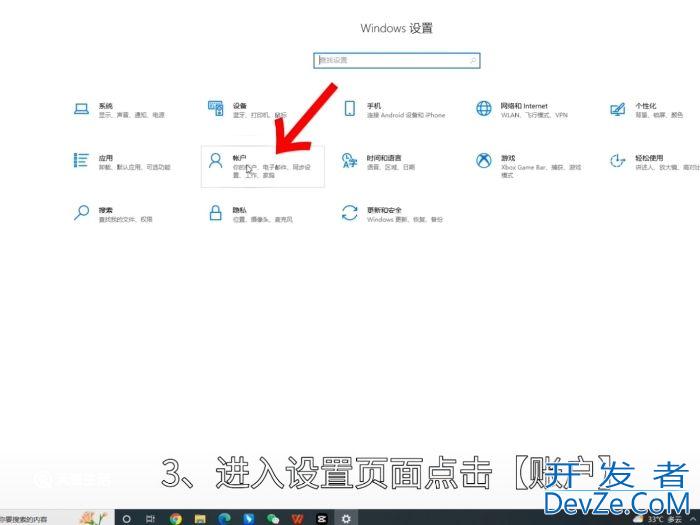
Task: Open CapCut from the taskbar
Action: [x=321, y=519]
